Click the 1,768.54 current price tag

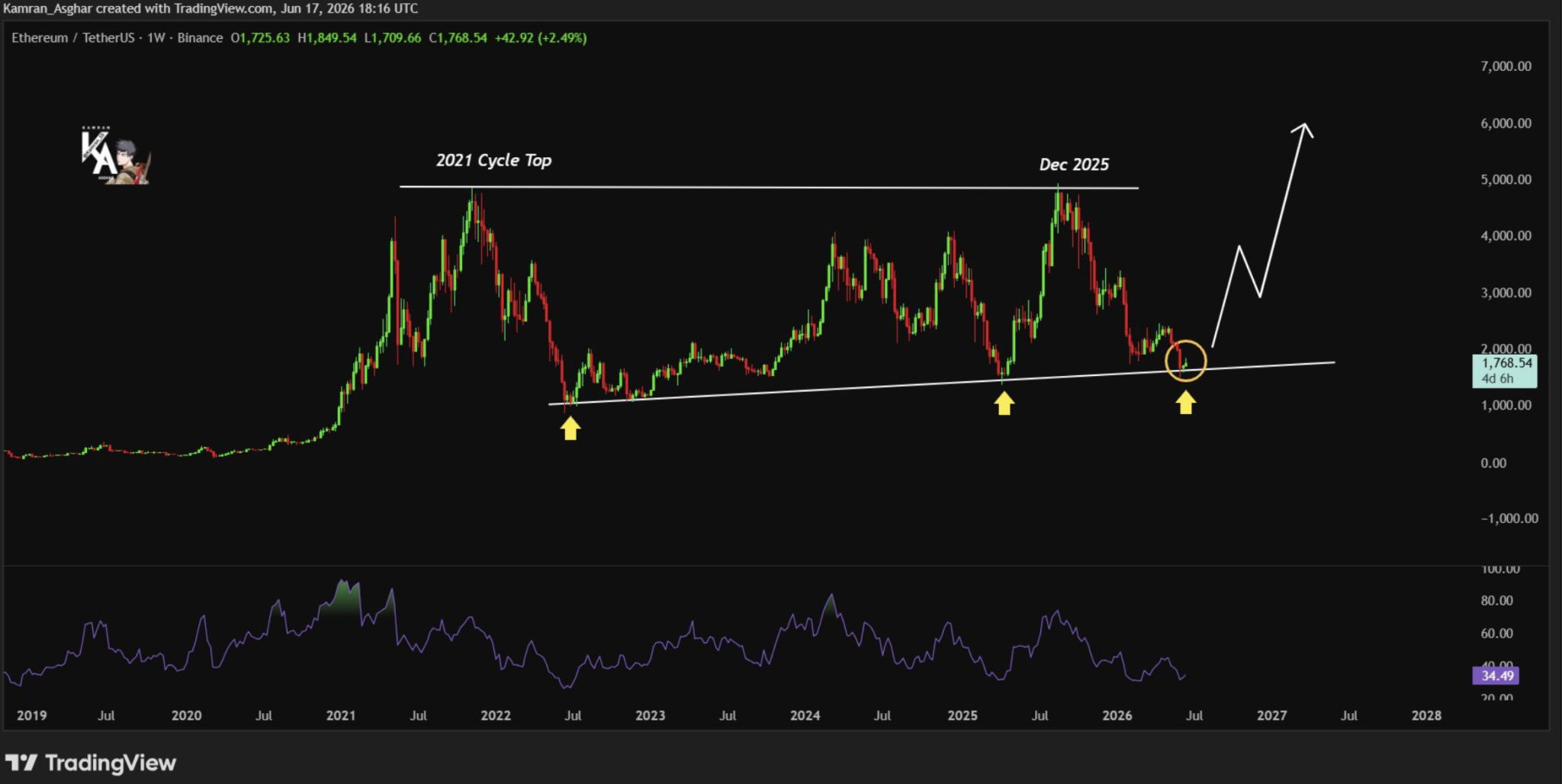pos(1505,371)
